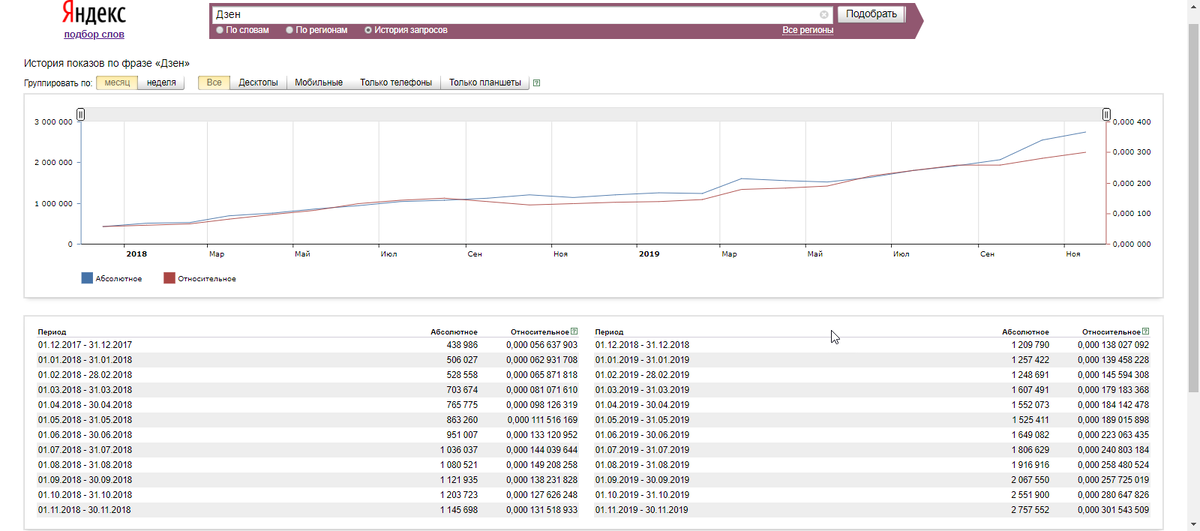Click the 2019 label on chart axis
Viewport: 1200px width, 531px height.
[x=649, y=254]
